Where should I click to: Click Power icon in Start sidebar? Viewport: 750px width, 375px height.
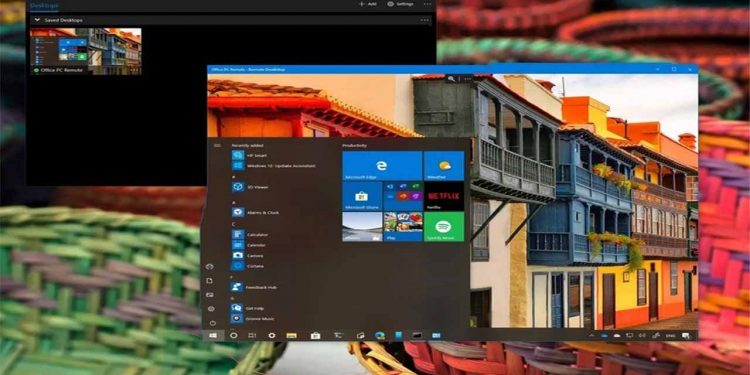coord(212,323)
